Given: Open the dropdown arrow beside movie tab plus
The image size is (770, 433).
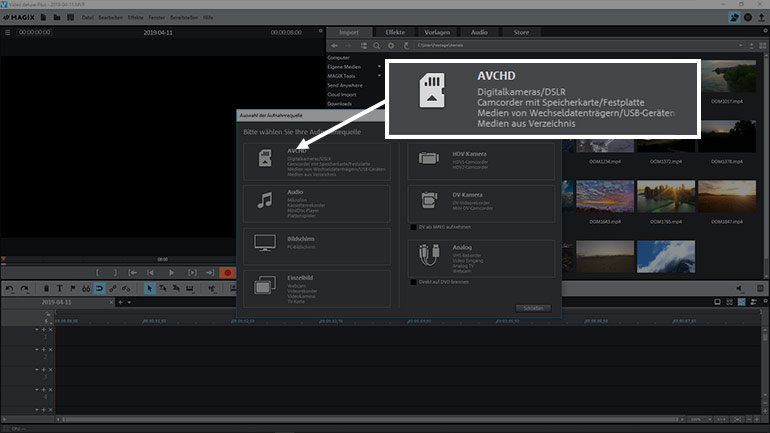Looking at the screenshot, I should pyautogui.click(x=129, y=302).
